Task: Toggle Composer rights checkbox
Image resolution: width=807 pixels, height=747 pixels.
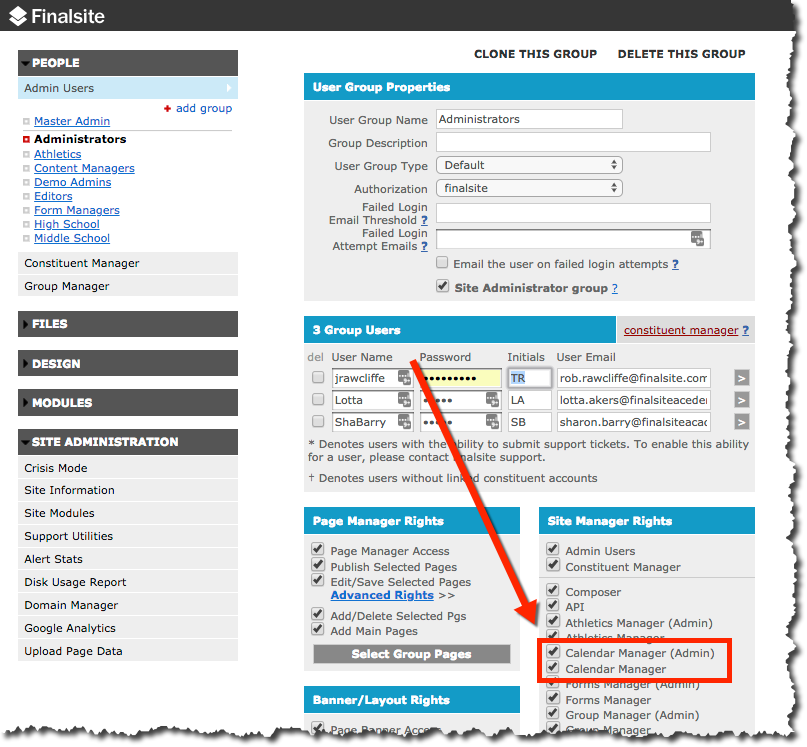Action: pos(553,590)
